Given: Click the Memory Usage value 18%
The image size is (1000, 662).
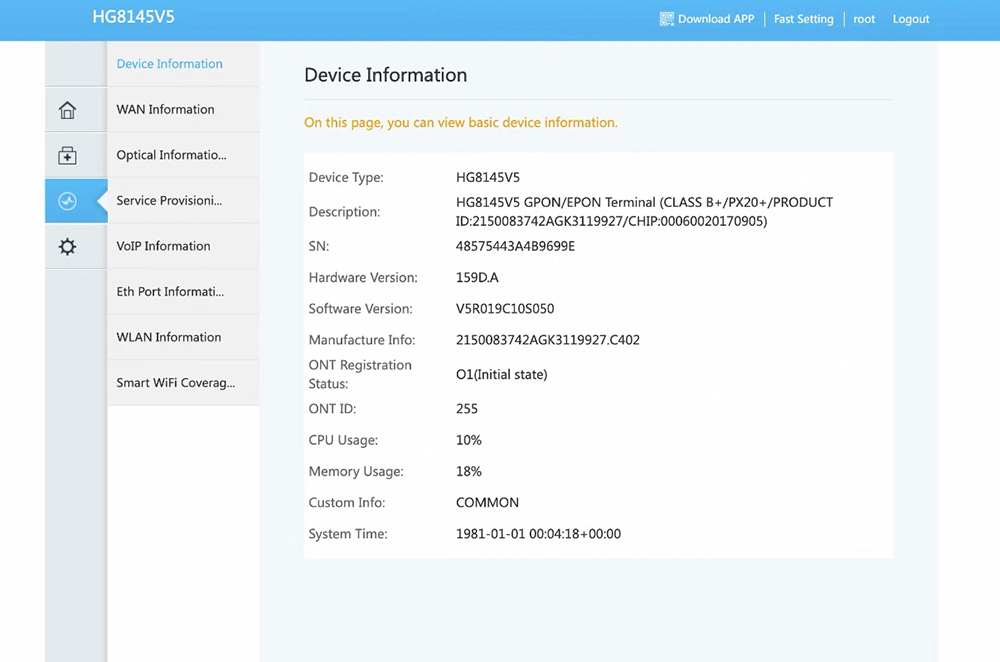Looking at the screenshot, I should click(469, 471).
